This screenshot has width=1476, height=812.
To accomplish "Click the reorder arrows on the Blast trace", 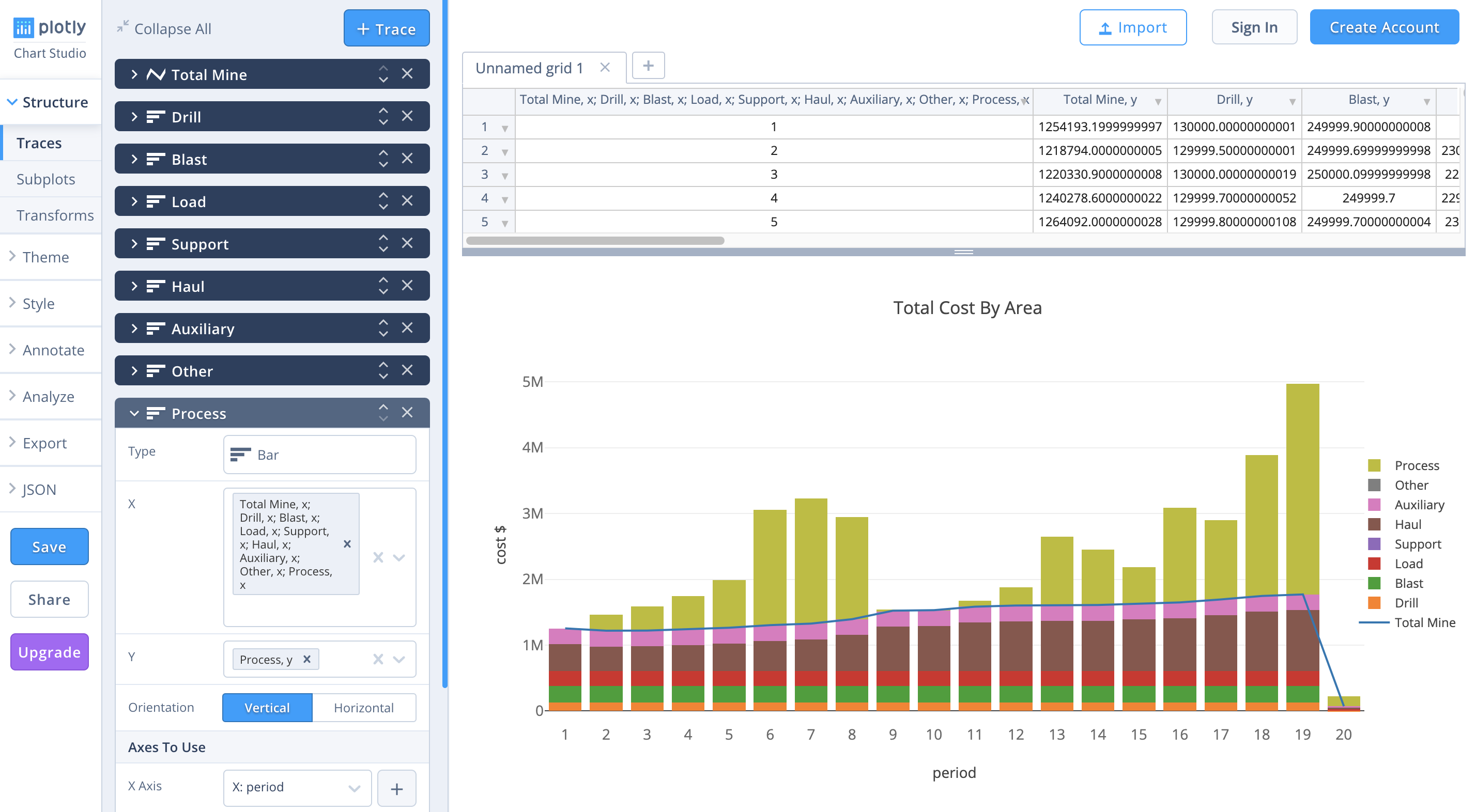I will [x=383, y=159].
